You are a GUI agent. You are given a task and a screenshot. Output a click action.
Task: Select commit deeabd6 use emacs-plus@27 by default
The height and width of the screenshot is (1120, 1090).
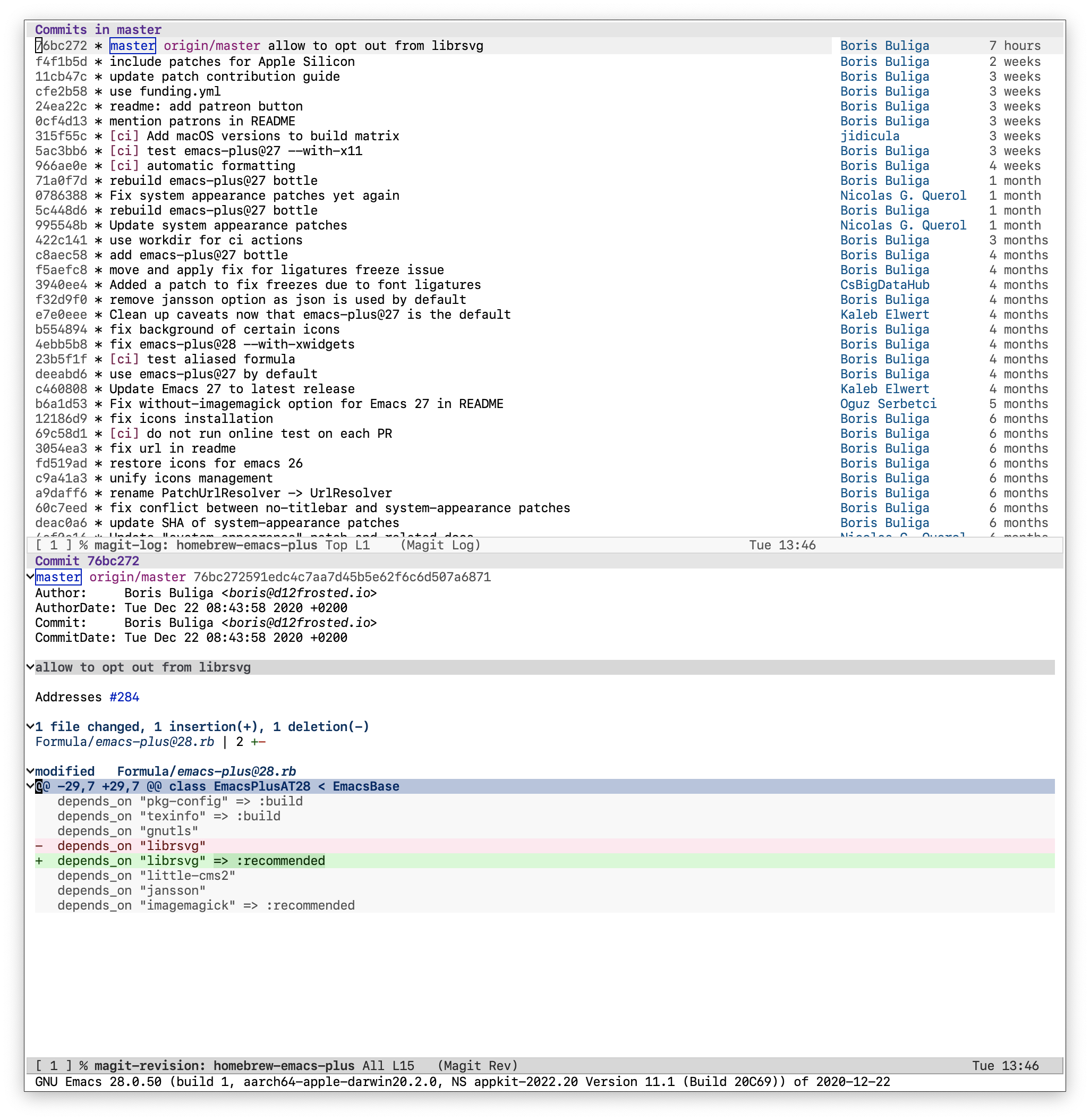point(176,374)
